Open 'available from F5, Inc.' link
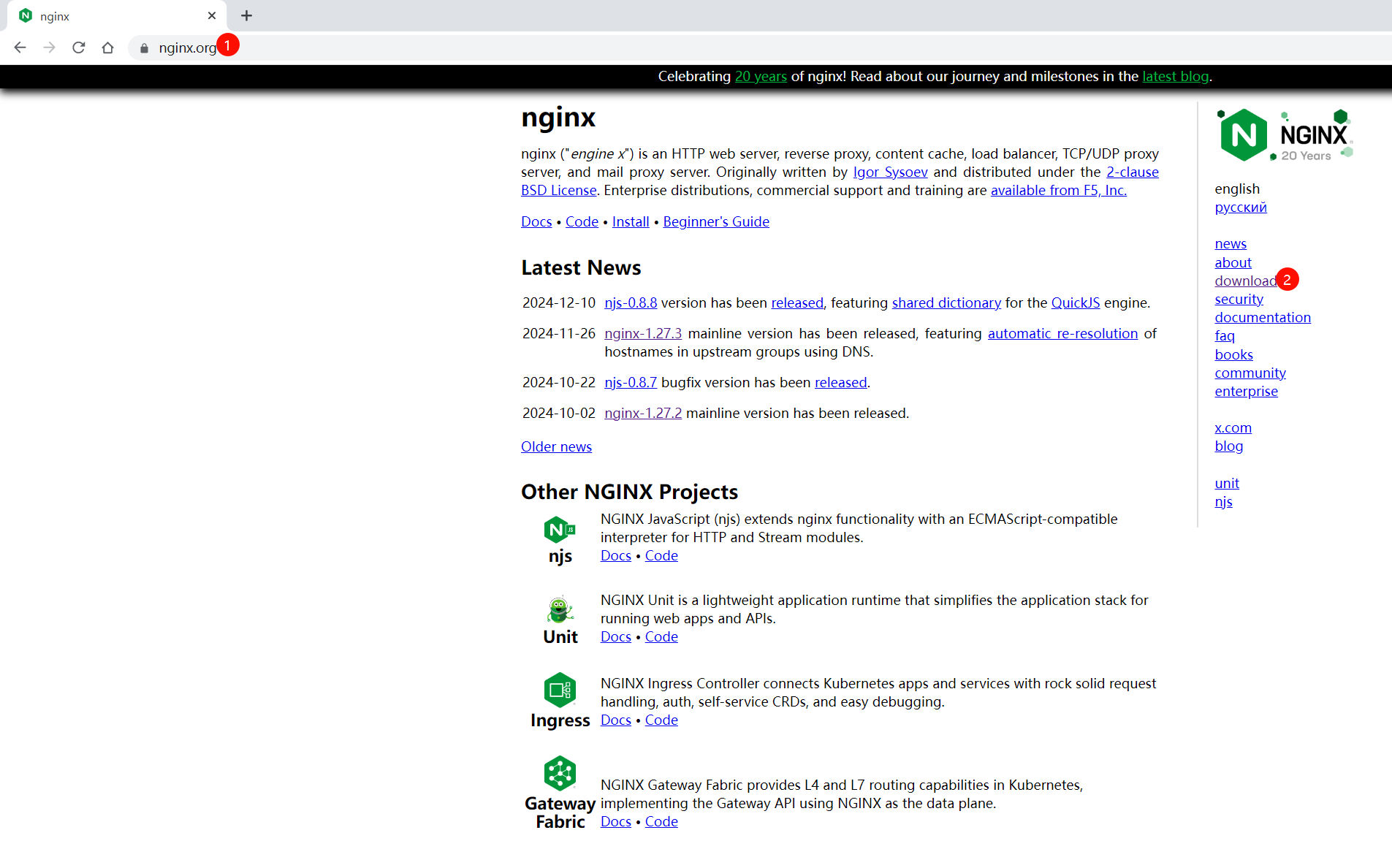Image resolution: width=1392 pixels, height=868 pixels. click(1058, 190)
